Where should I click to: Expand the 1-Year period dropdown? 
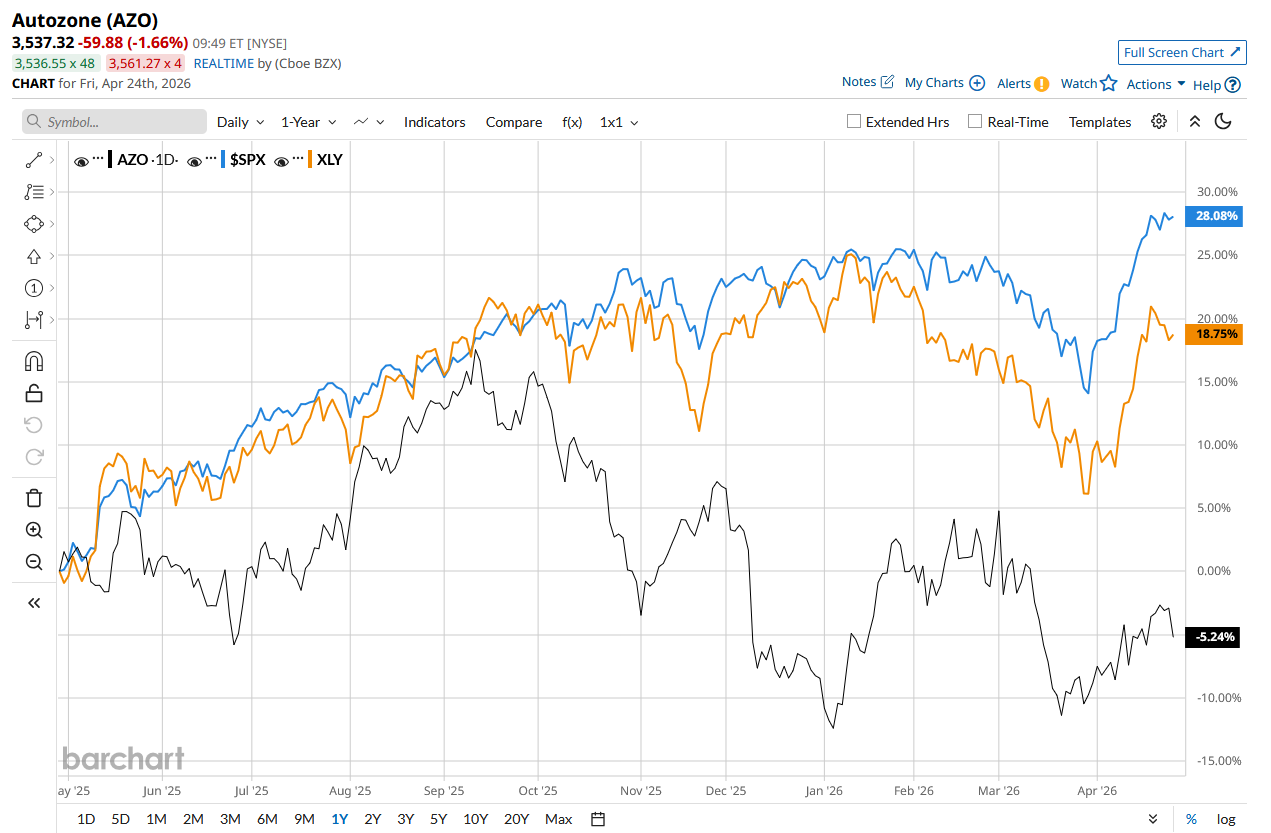click(x=307, y=122)
